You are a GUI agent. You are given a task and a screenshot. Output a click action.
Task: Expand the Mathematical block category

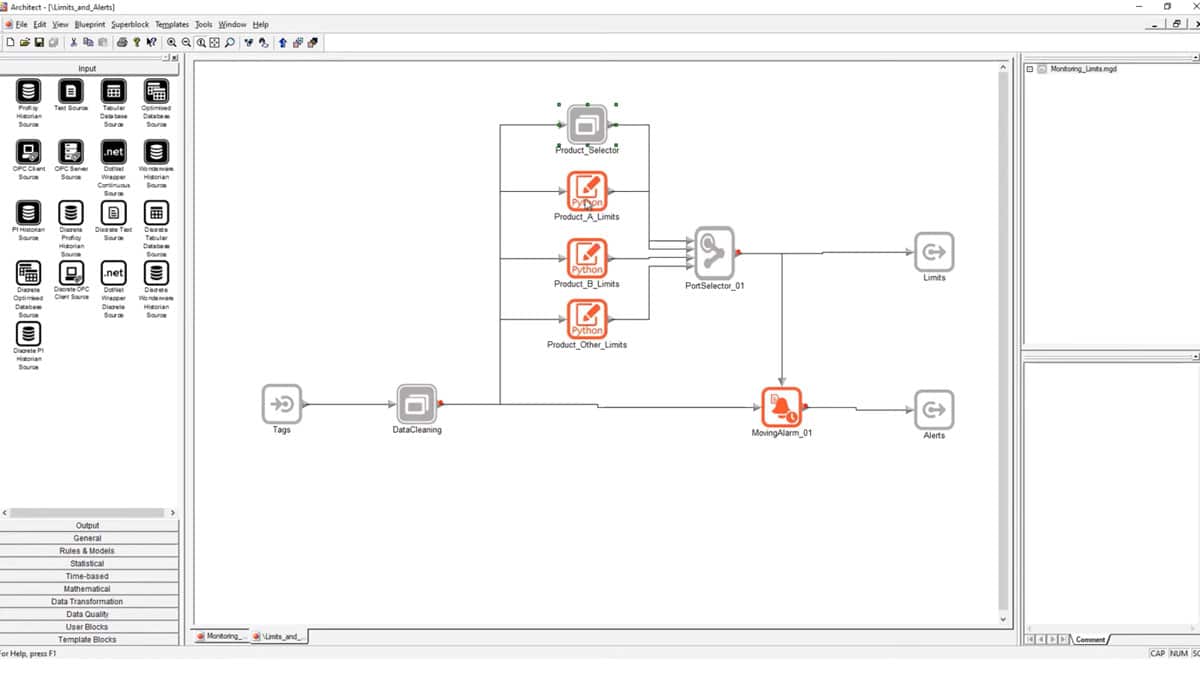pyautogui.click(x=88, y=589)
